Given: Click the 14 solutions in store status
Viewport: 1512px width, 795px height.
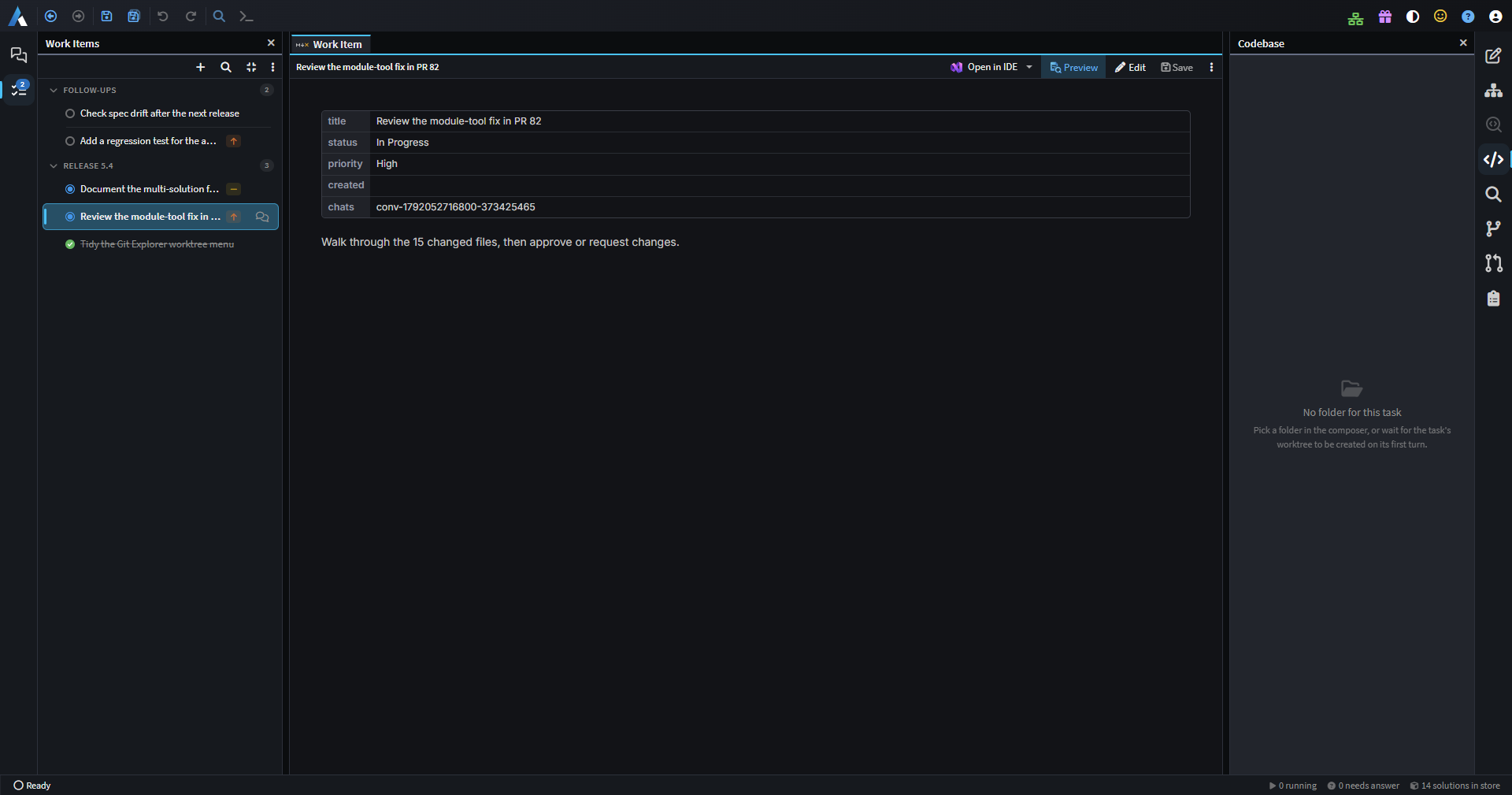Looking at the screenshot, I should coord(1455,786).
